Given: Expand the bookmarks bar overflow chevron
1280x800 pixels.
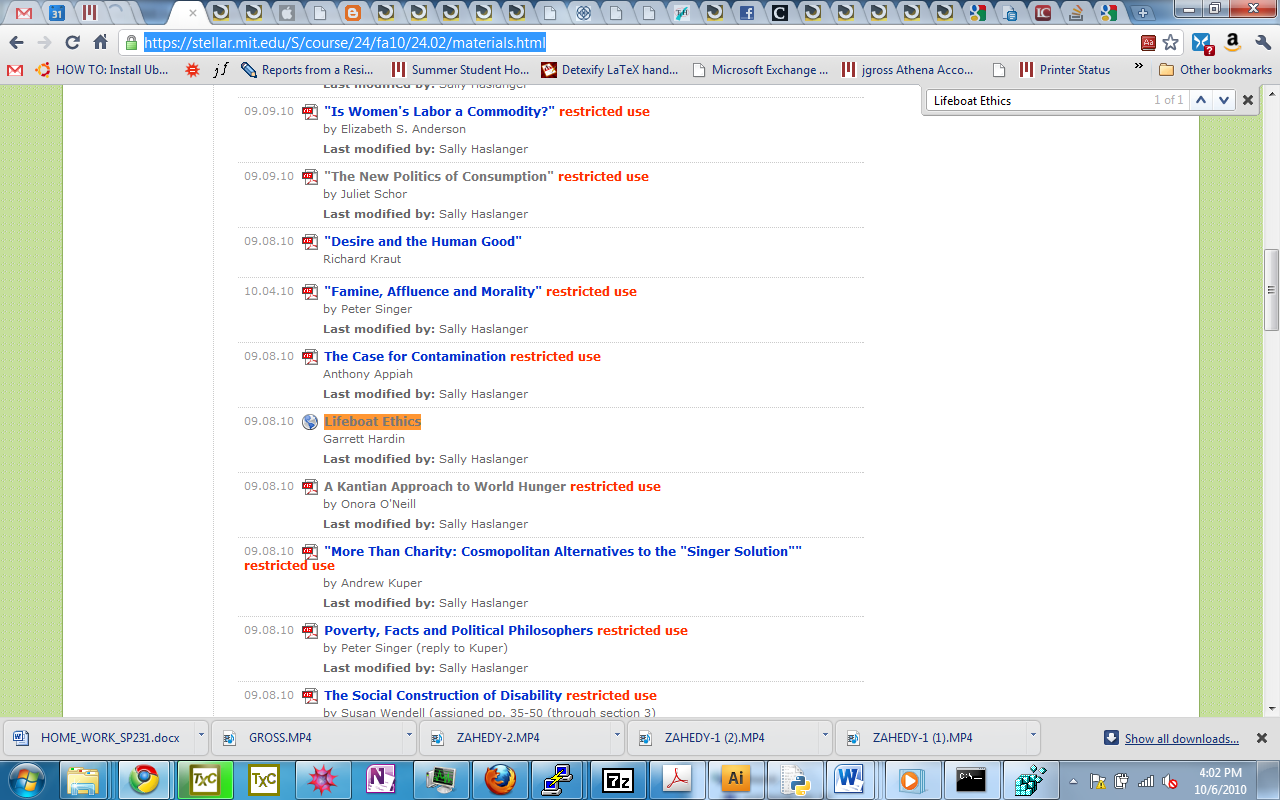Looking at the screenshot, I should 1137,69.
